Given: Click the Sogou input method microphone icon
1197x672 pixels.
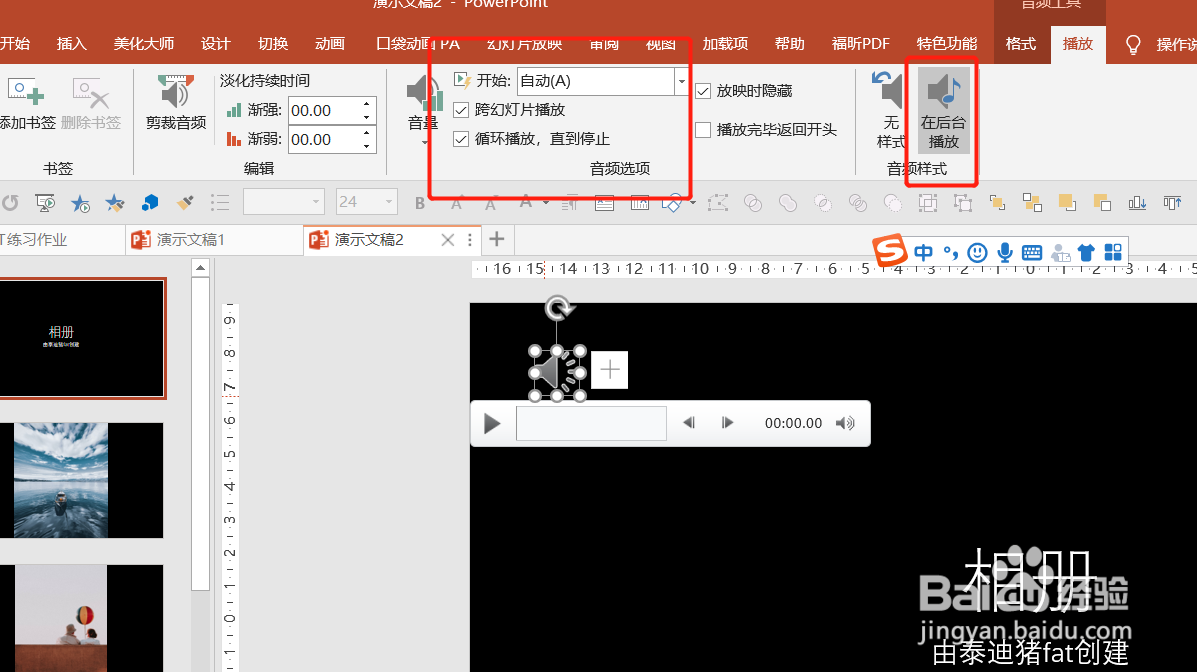Looking at the screenshot, I should tap(1004, 252).
